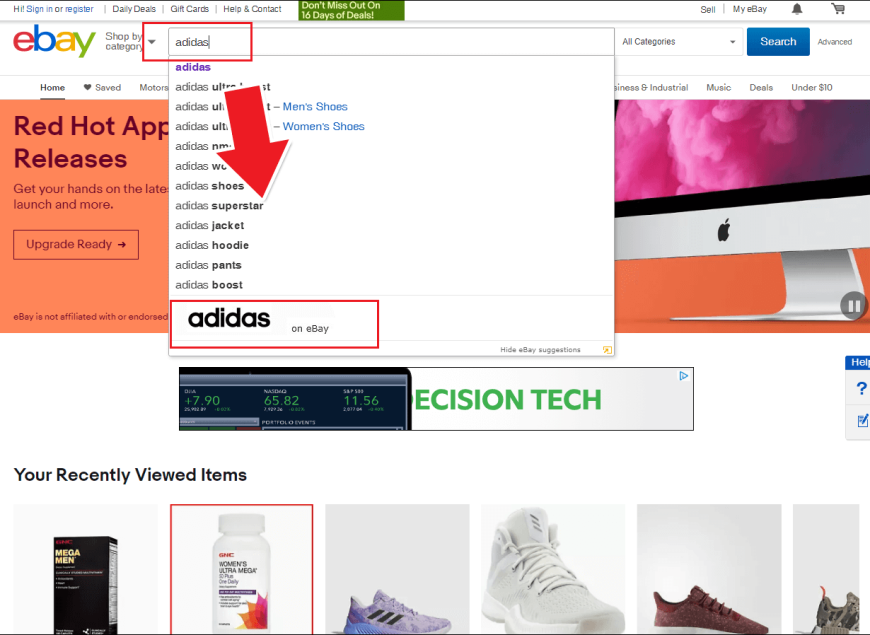Click the register link

(x=79, y=9)
